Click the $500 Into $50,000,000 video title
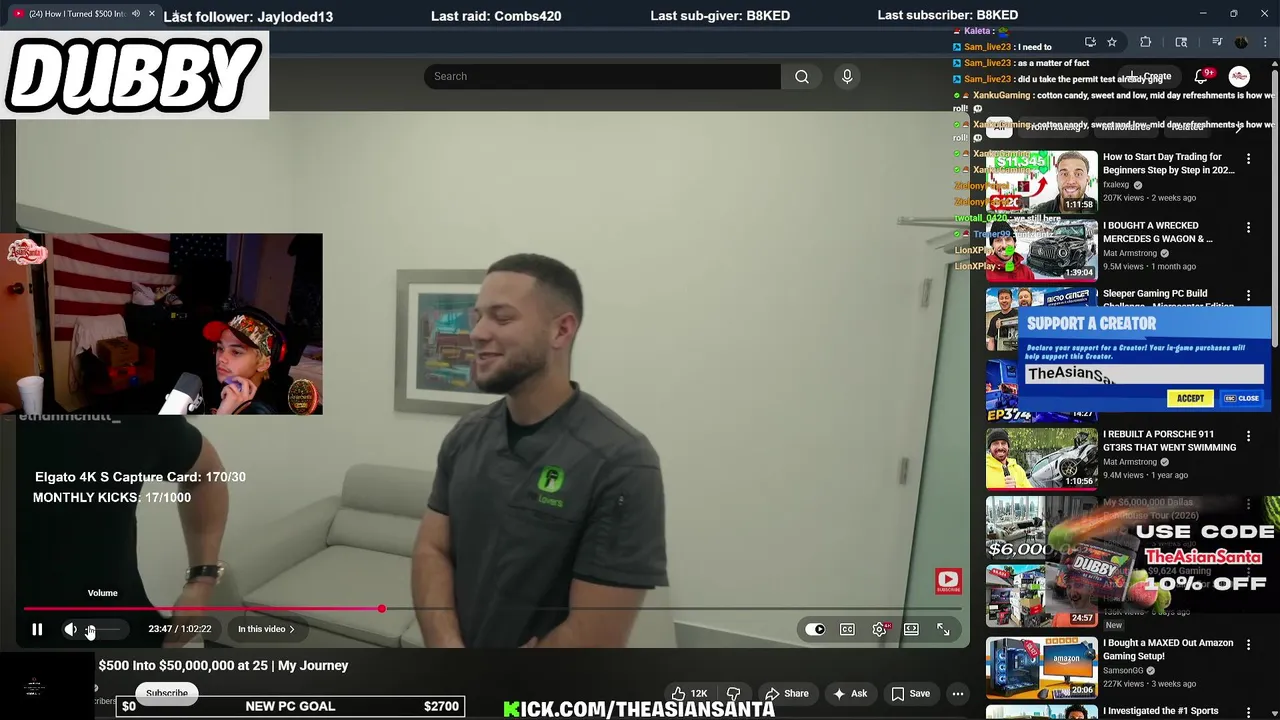 click(223, 665)
